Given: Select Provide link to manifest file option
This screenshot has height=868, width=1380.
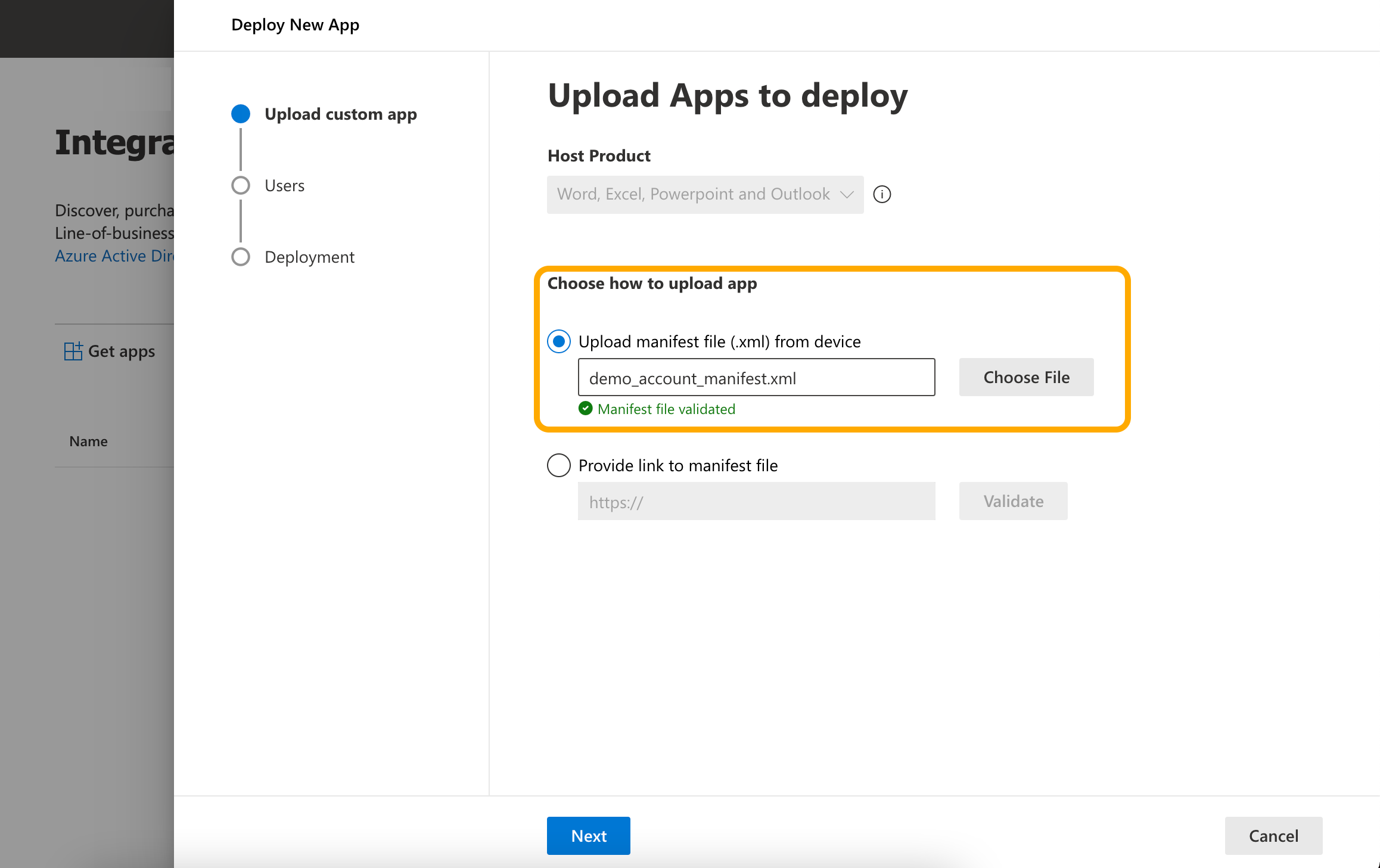Looking at the screenshot, I should 559,465.
